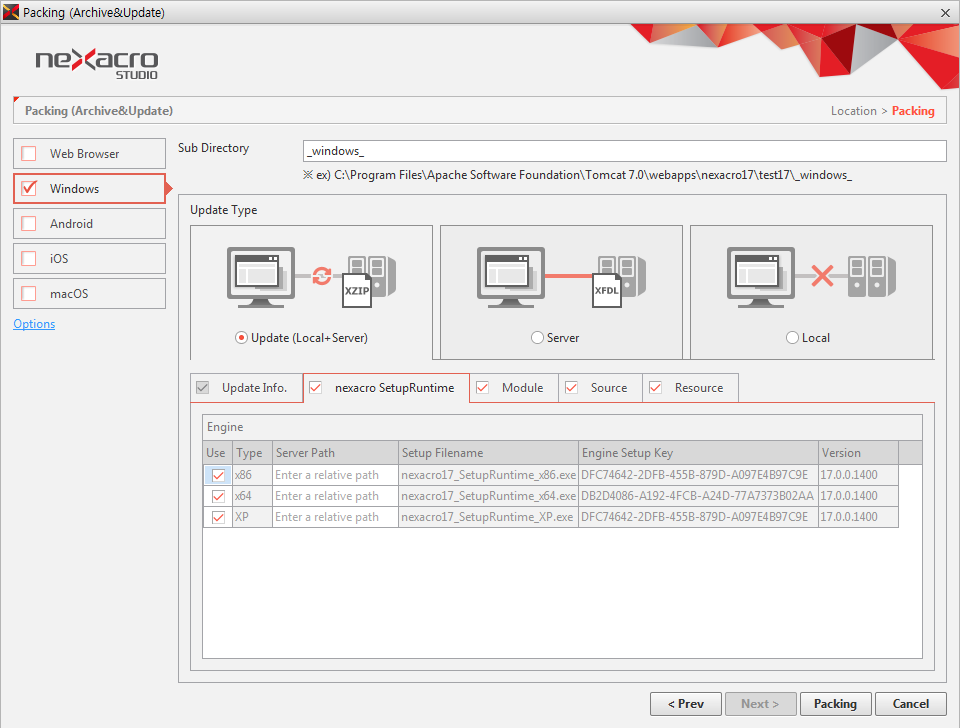The height and width of the screenshot is (728, 960).
Task: Uncheck the Windows platform checkbox
Action: [x=29, y=189]
